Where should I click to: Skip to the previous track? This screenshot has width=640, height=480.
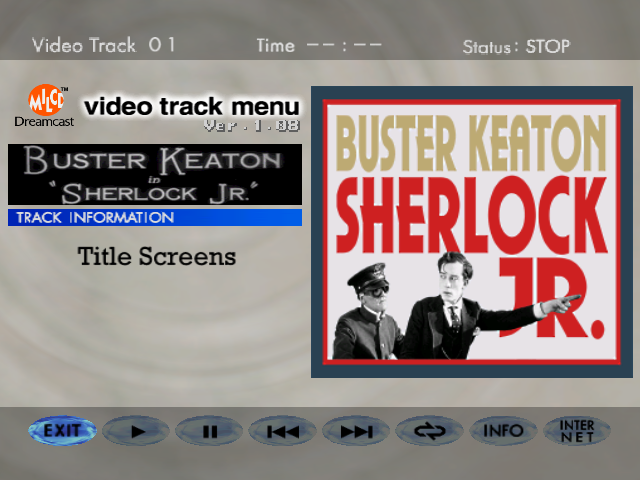283,431
